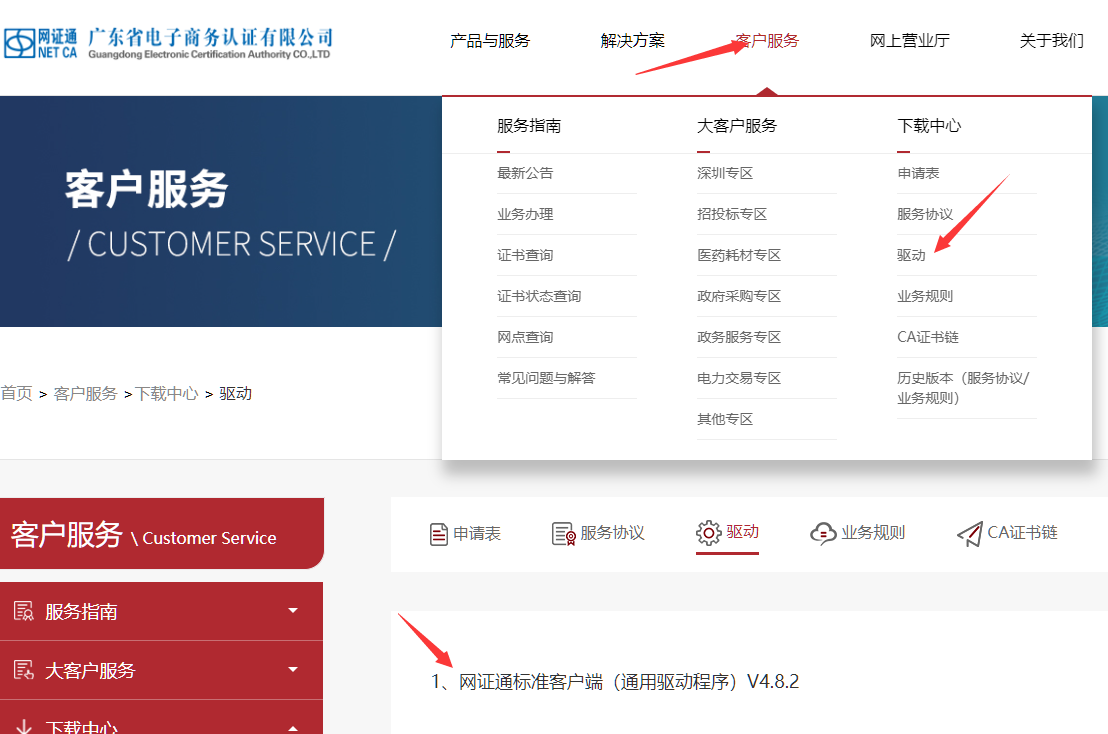Screen dimensions: 1108x734
Task: Click the 申请表 document icon
Action: click(438, 534)
